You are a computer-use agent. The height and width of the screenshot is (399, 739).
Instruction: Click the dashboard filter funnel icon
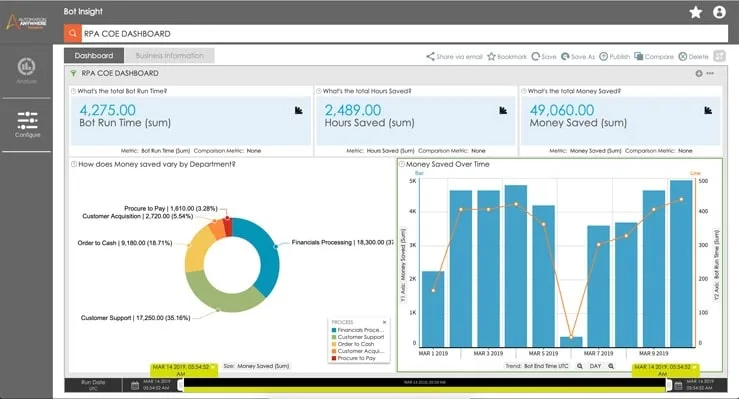73,73
